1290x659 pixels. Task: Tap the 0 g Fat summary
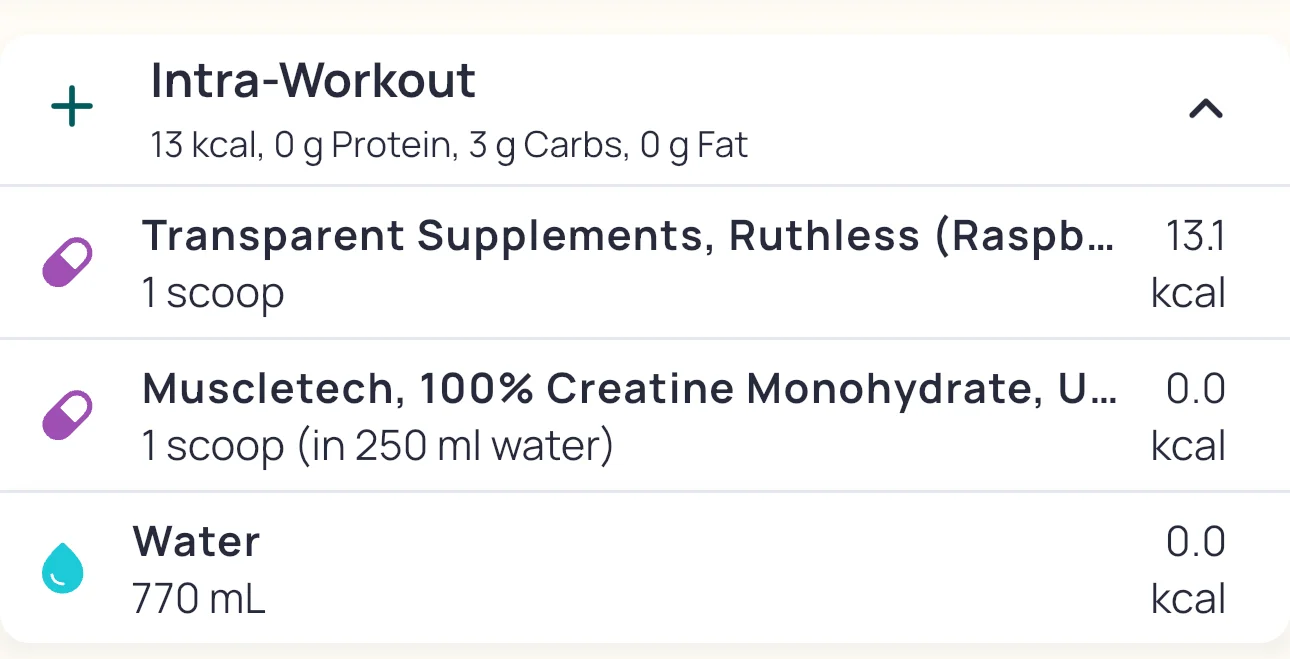694,146
